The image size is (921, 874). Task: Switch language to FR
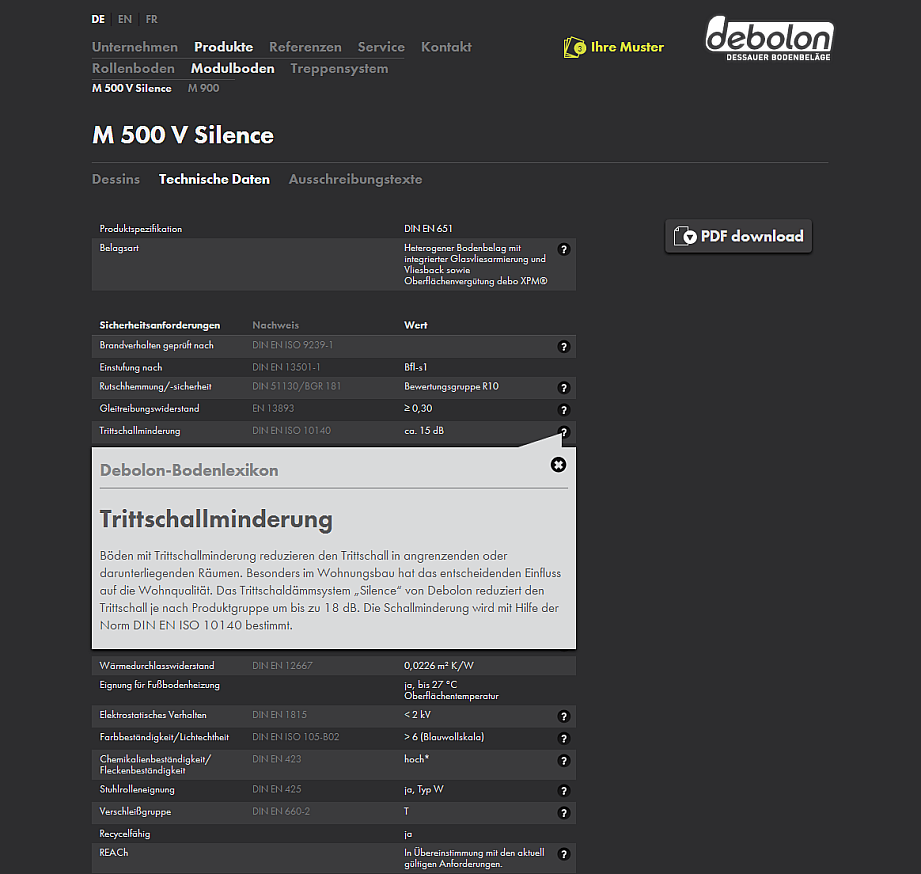152,19
